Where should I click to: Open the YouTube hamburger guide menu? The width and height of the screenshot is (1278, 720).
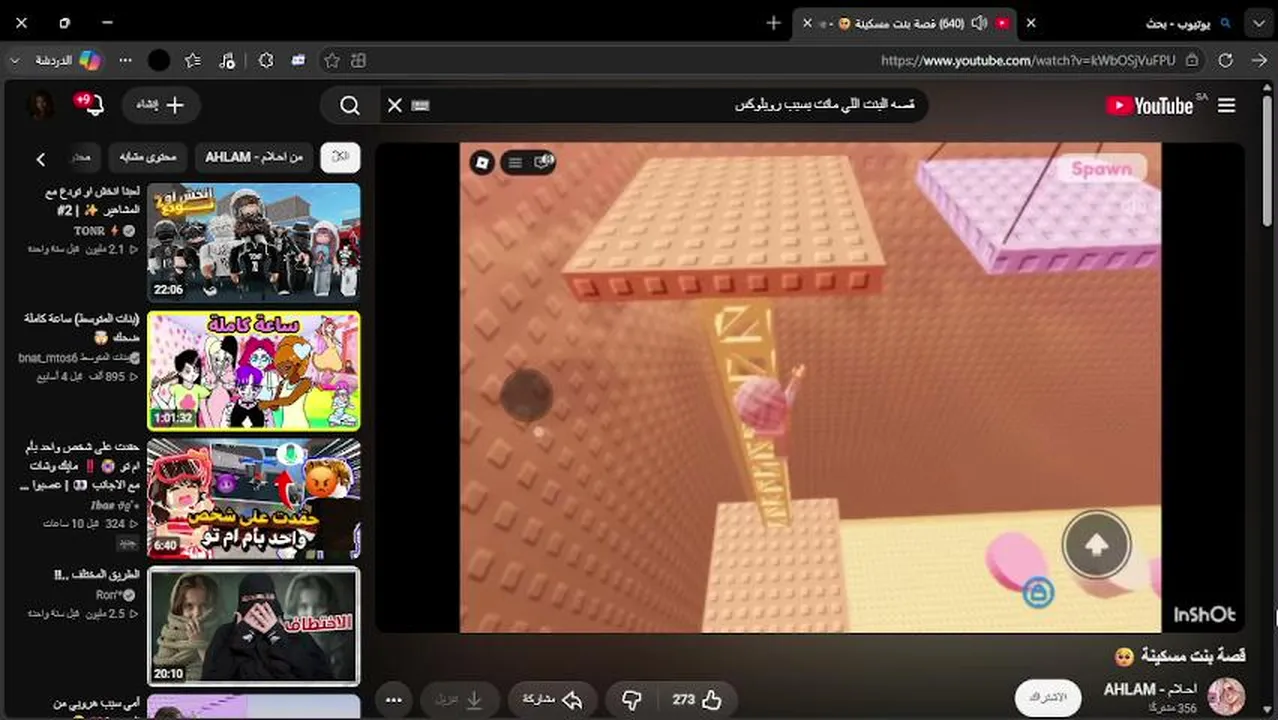[x=1226, y=105]
